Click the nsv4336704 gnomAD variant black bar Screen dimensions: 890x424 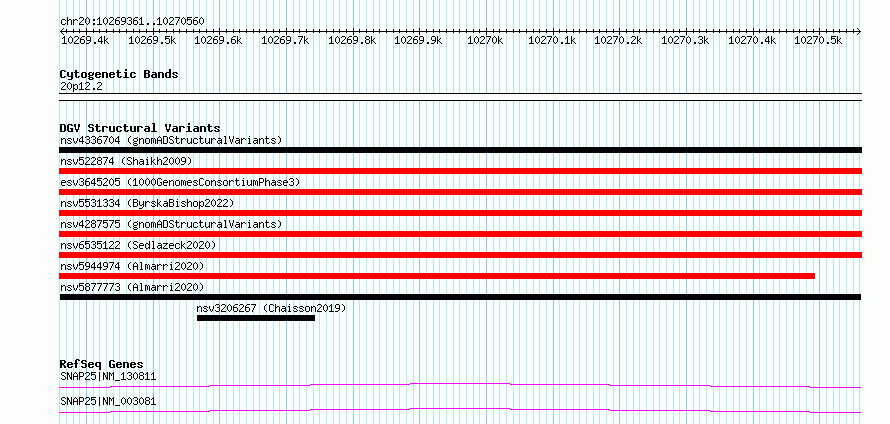460,150
